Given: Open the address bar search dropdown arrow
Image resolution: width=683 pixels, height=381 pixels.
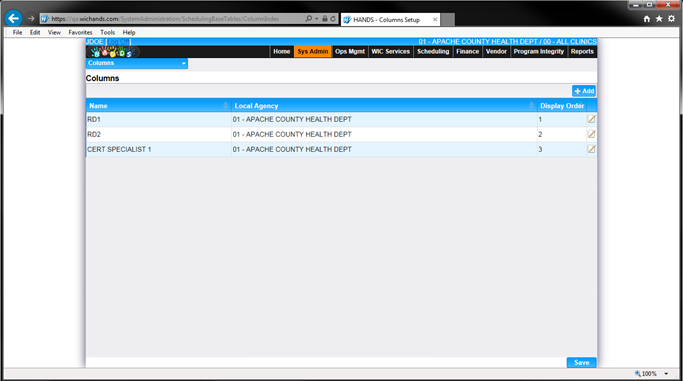Looking at the screenshot, I should pyautogui.click(x=317, y=19).
